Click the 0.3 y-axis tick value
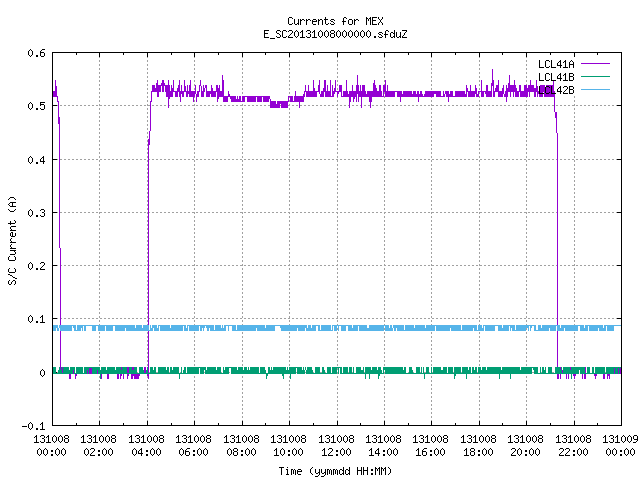Viewport: 640px width, 480px height. (36, 213)
